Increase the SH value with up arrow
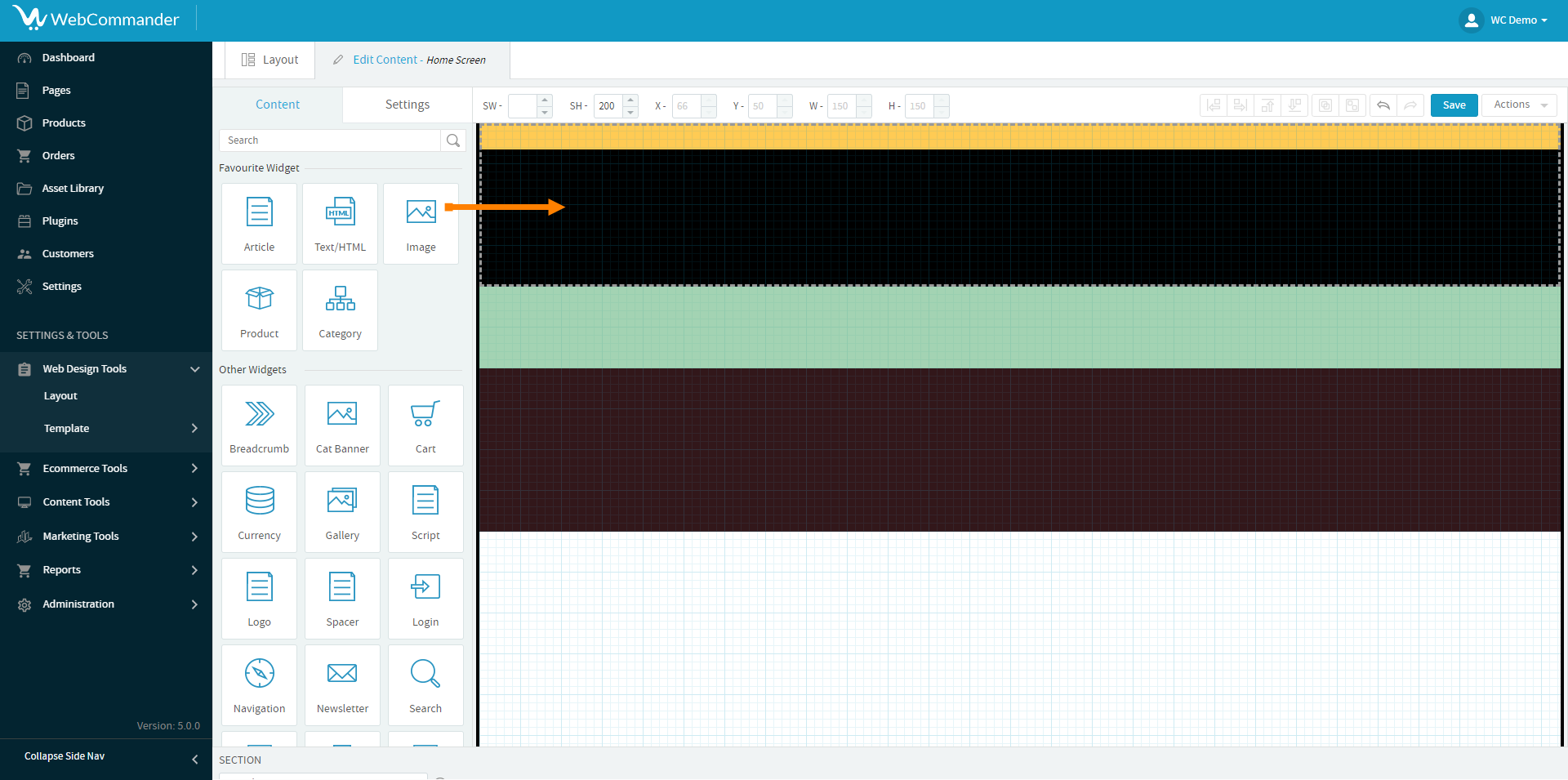Viewport: 1568px width, 780px height. (630, 100)
